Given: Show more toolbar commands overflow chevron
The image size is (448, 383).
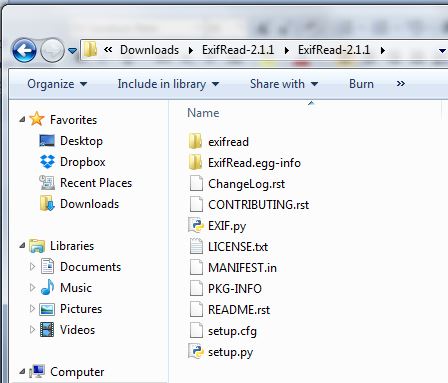Looking at the screenshot, I should [x=401, y=84].
